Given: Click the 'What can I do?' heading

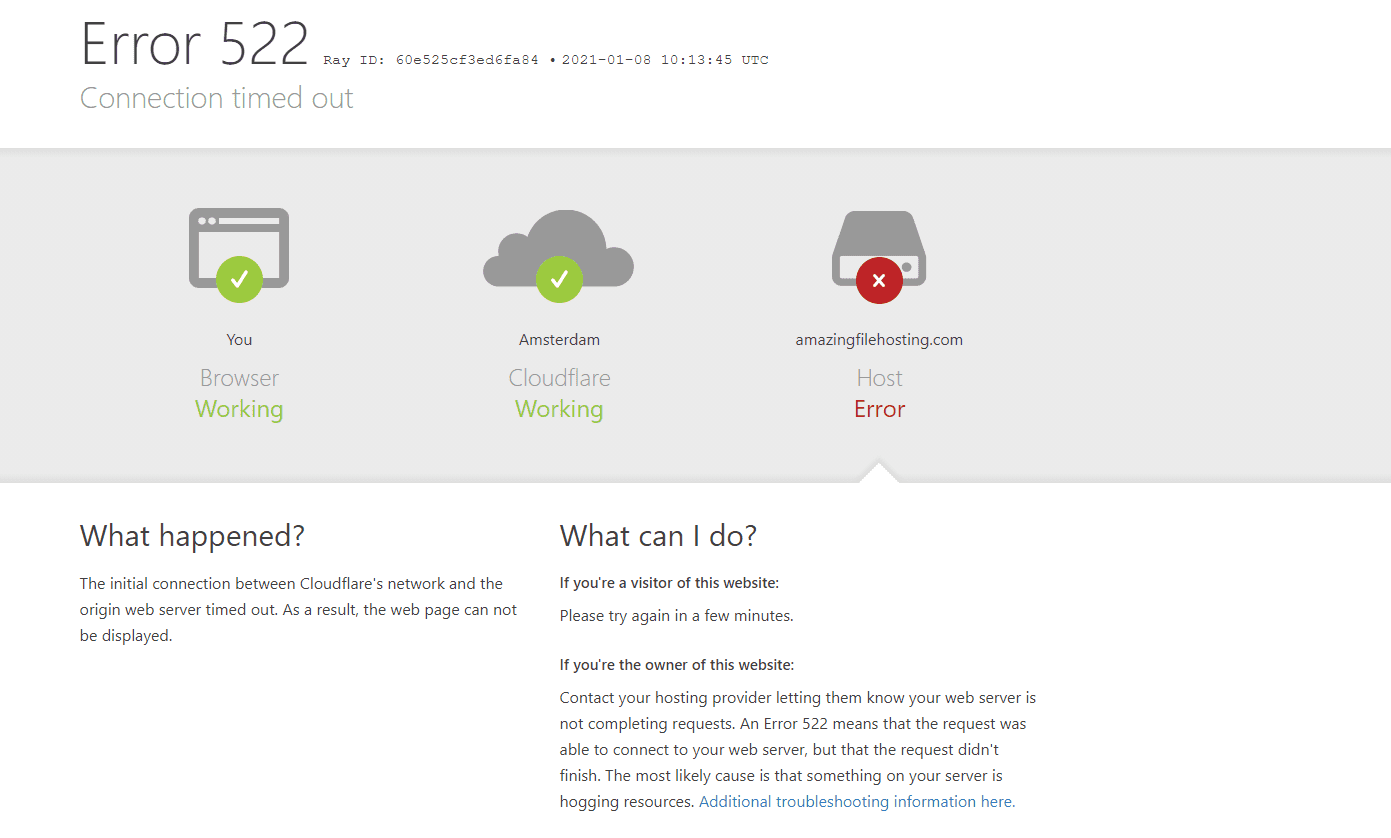Looking at the screenshot, I should (658, 536).
